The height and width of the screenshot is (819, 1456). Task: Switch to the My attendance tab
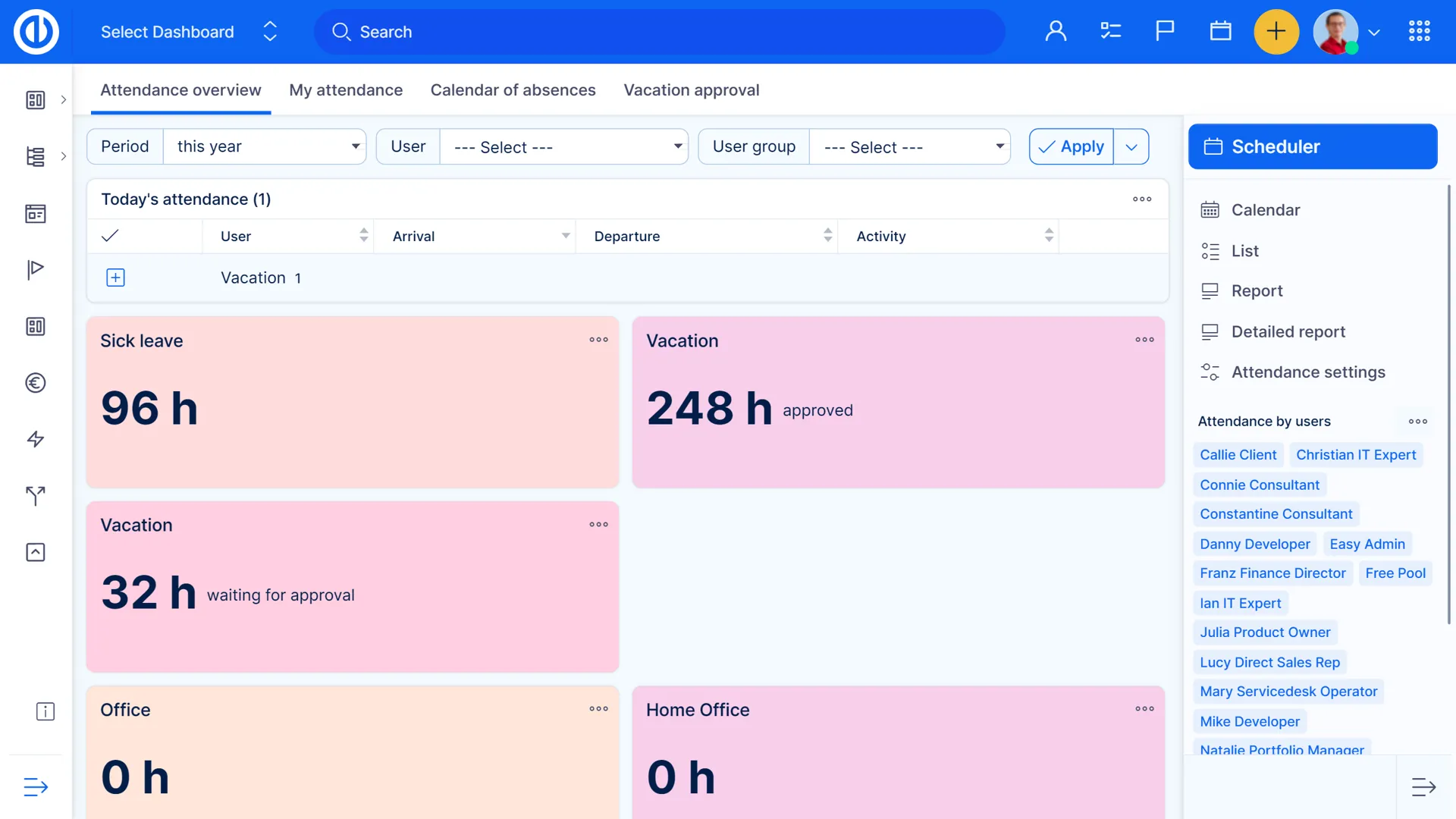click(x=346, y=90)
